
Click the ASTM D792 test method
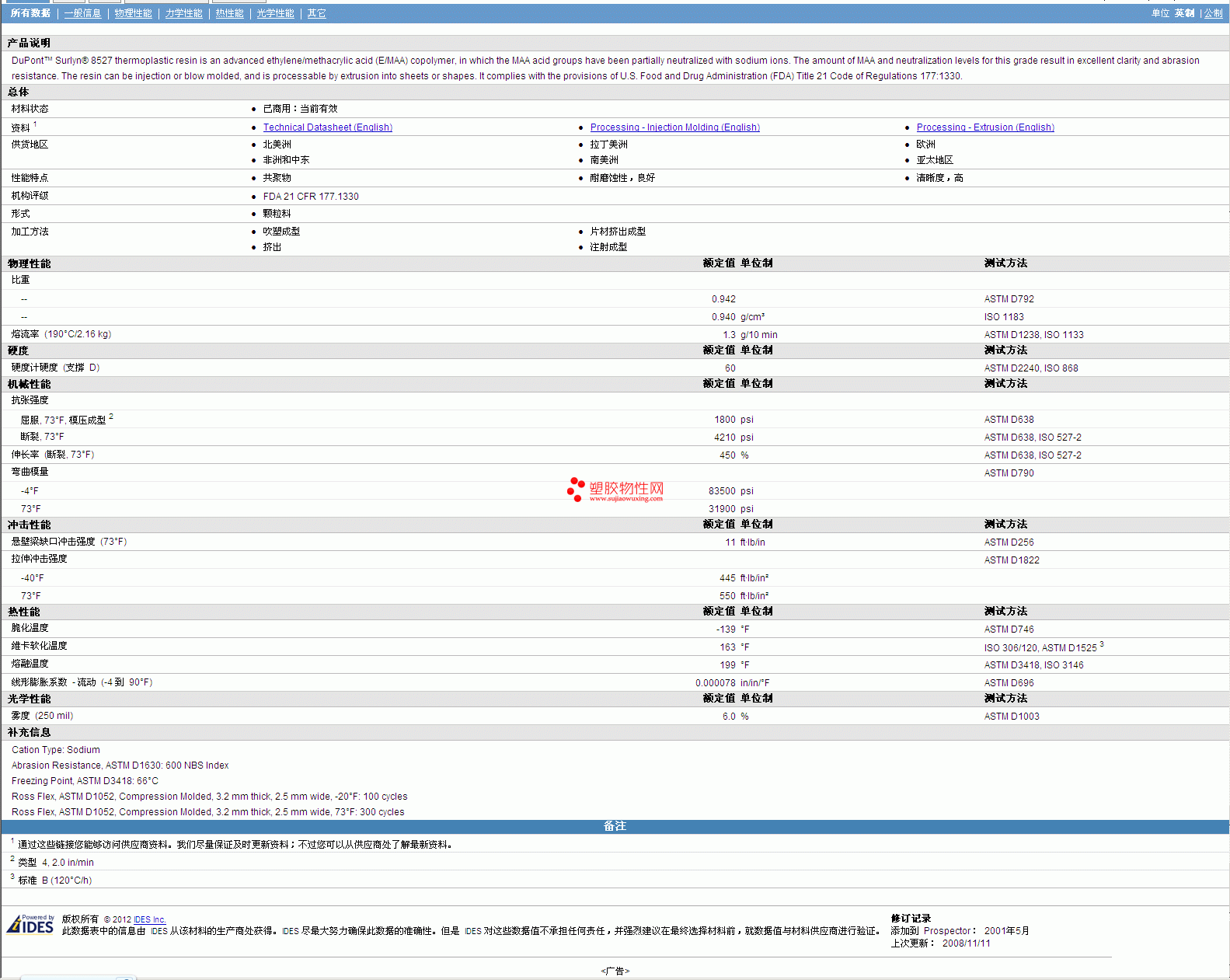tap(1009, 299)
